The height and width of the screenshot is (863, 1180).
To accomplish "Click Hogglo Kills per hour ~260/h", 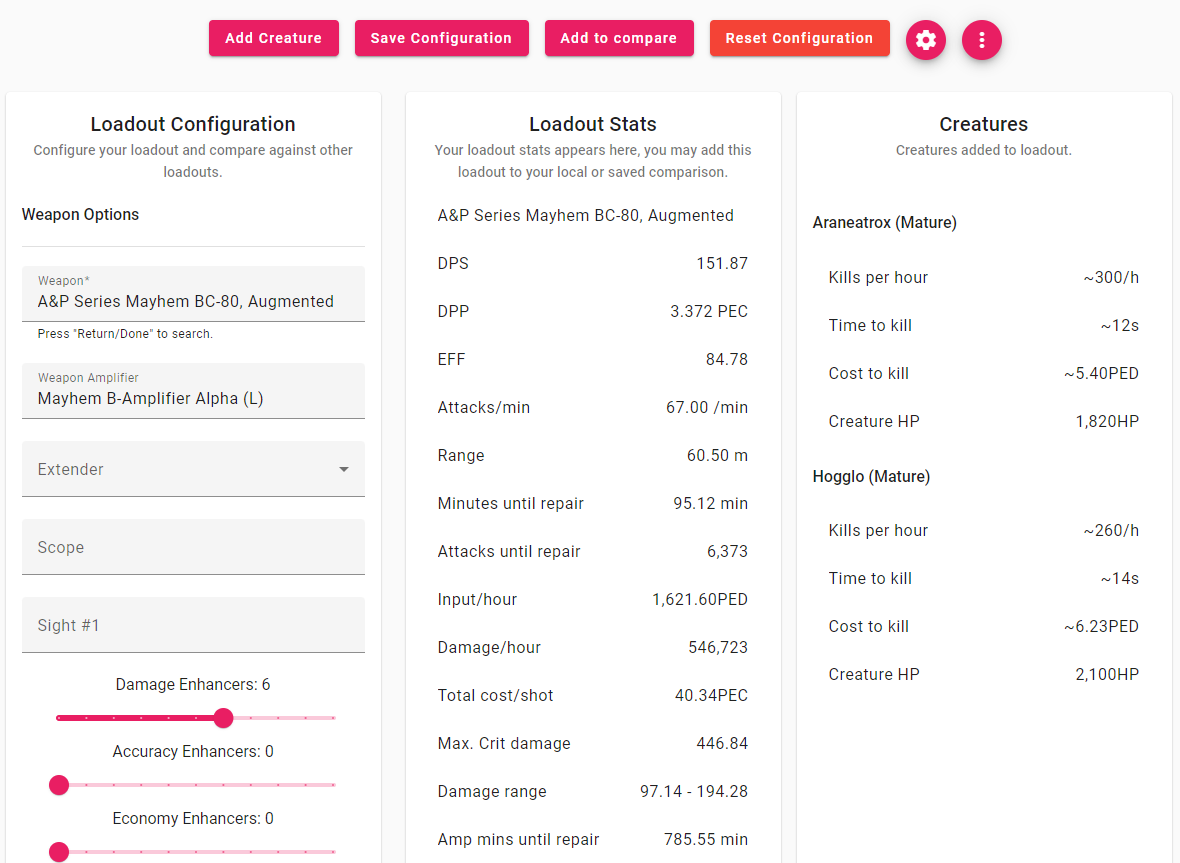I will 1111,530.
